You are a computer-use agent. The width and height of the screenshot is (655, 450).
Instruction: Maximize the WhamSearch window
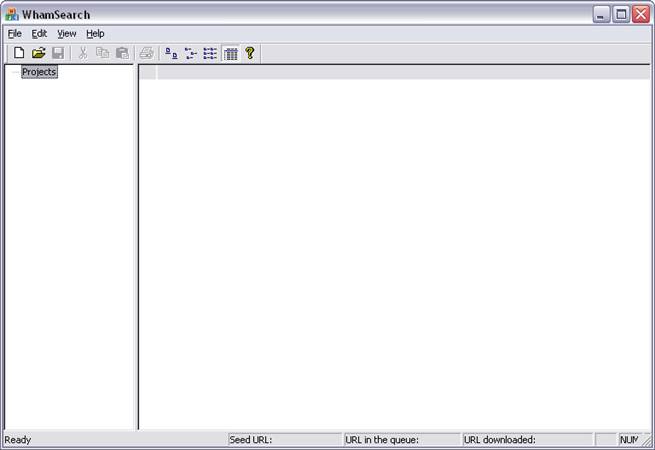coord(621,15)
